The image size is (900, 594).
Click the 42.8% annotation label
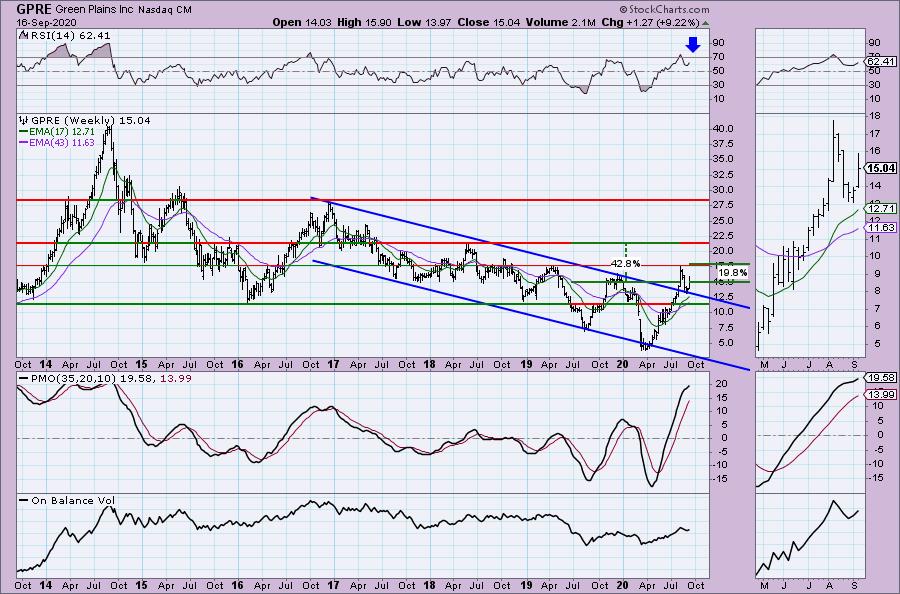pos(625,263)
